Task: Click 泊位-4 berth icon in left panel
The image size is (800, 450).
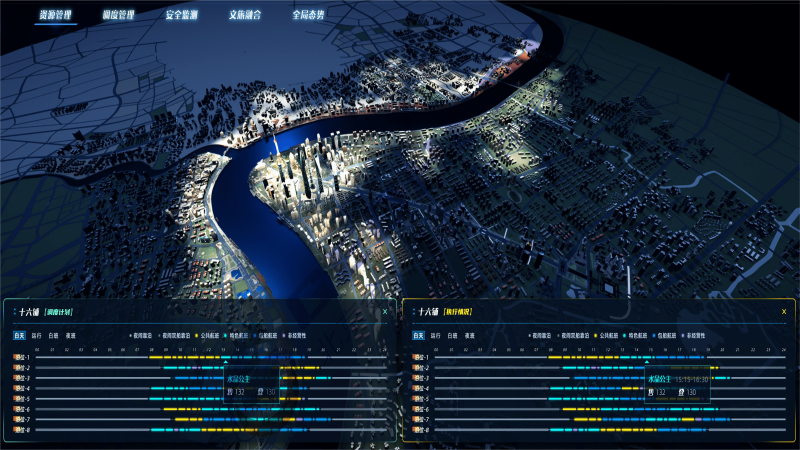Action: tap(16, 388)
